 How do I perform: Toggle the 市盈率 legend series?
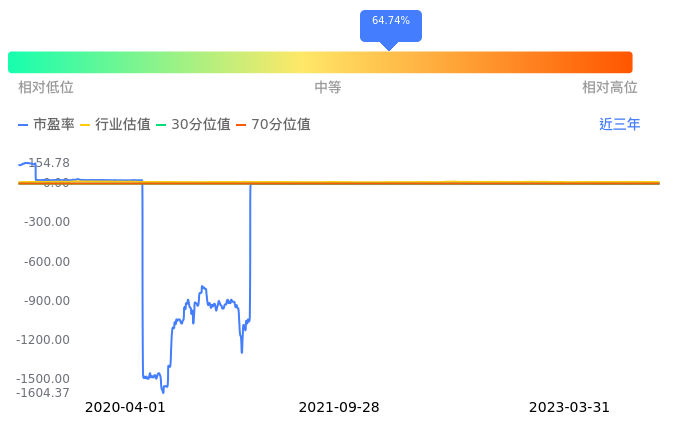47,125
